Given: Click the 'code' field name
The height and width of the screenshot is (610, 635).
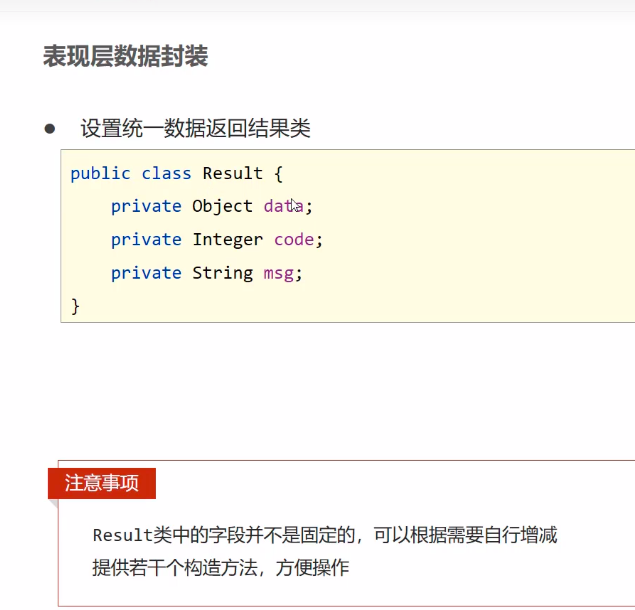Looking at the screenshot, I should [x=294, y=240].
